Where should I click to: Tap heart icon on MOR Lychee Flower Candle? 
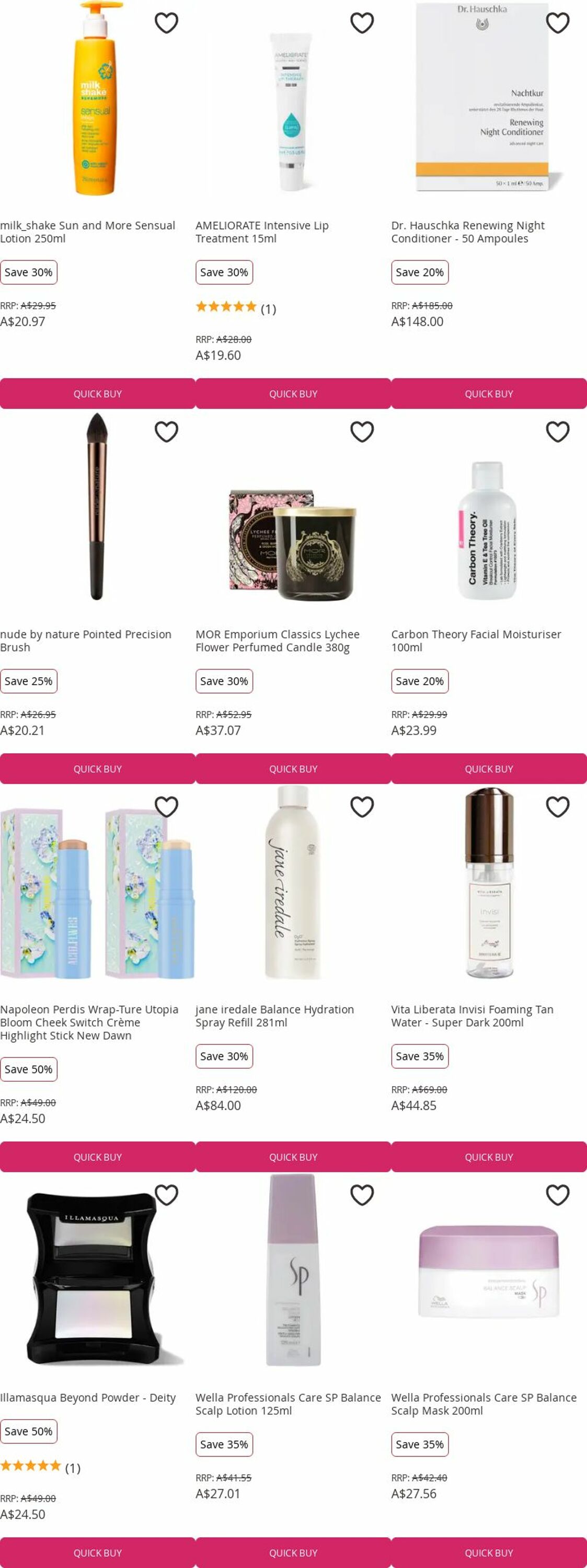point(362,432)
